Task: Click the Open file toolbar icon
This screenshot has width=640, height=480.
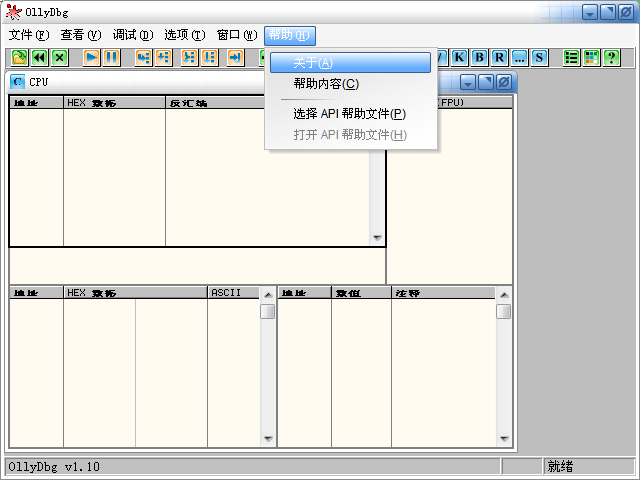Action: coord(19,58)
